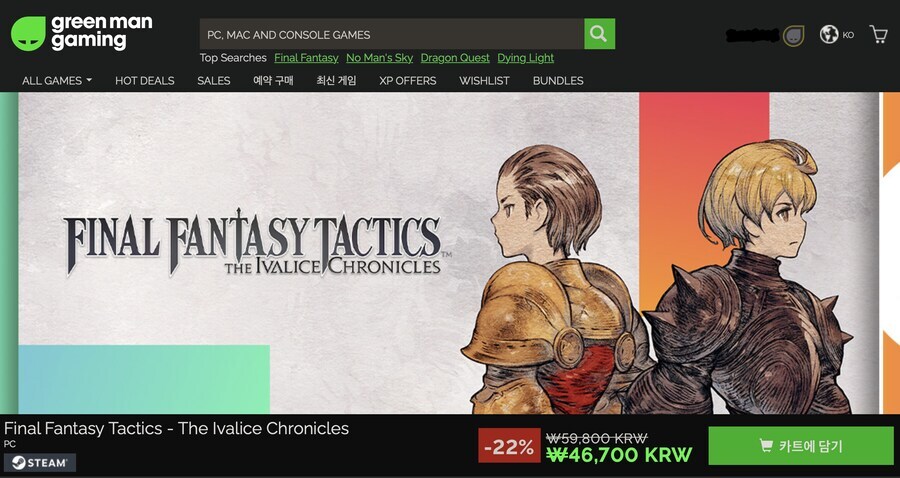Open the user profile avatar icon
Image resolution: width=900 pixels, height=478 pixels.
click(x=793, y=36)
